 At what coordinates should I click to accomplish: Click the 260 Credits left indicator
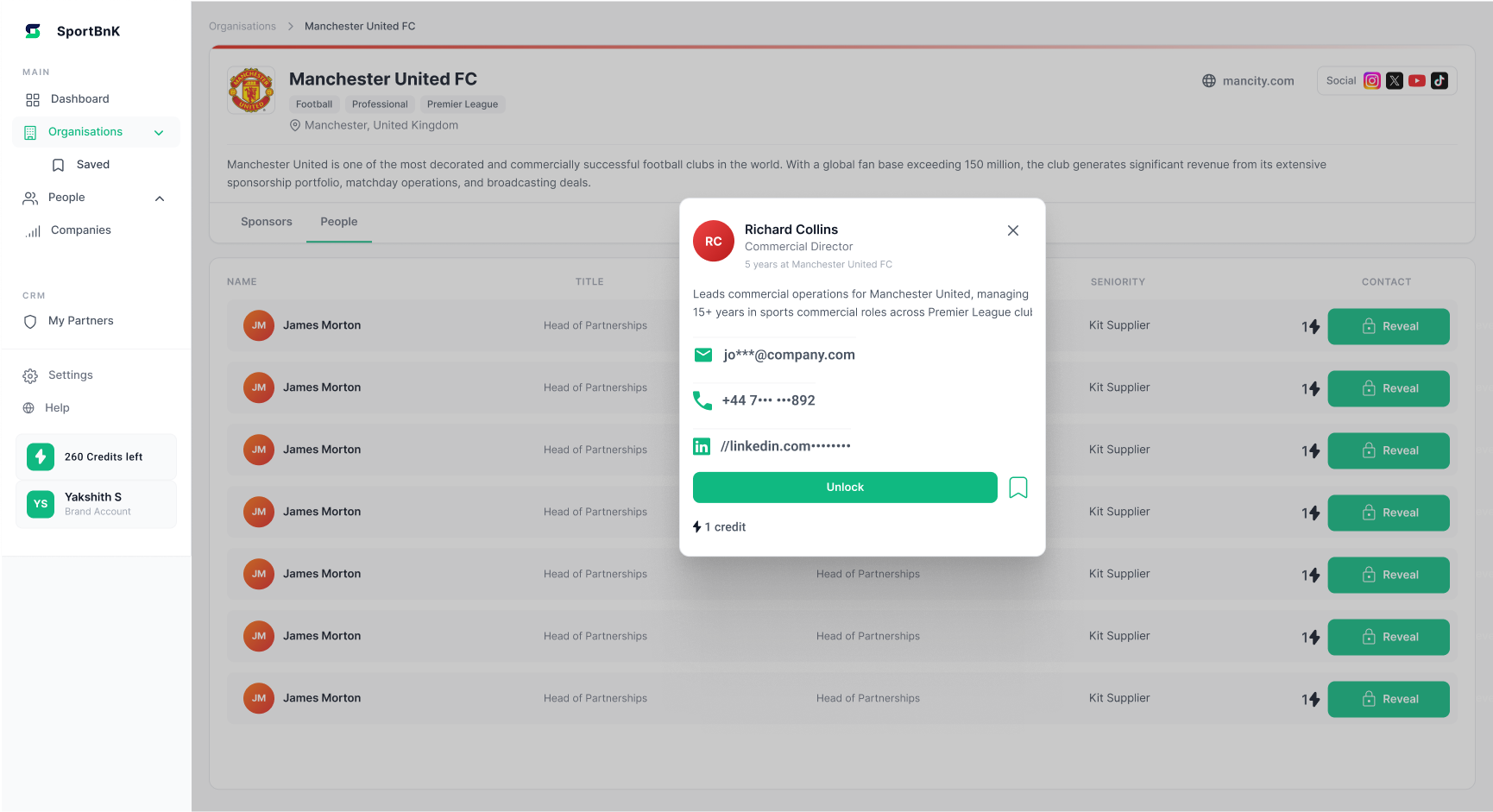(96, 456)
